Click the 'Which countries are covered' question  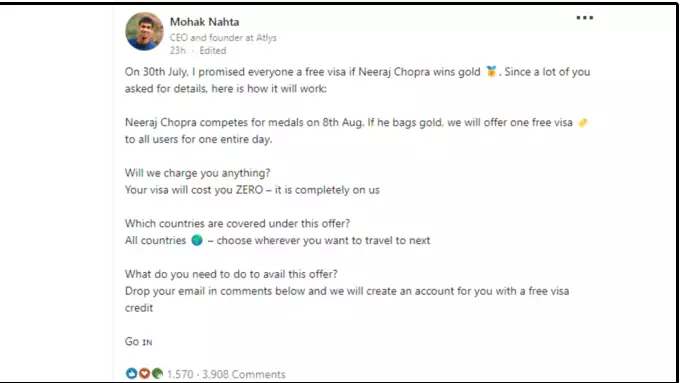click(237, 223)
